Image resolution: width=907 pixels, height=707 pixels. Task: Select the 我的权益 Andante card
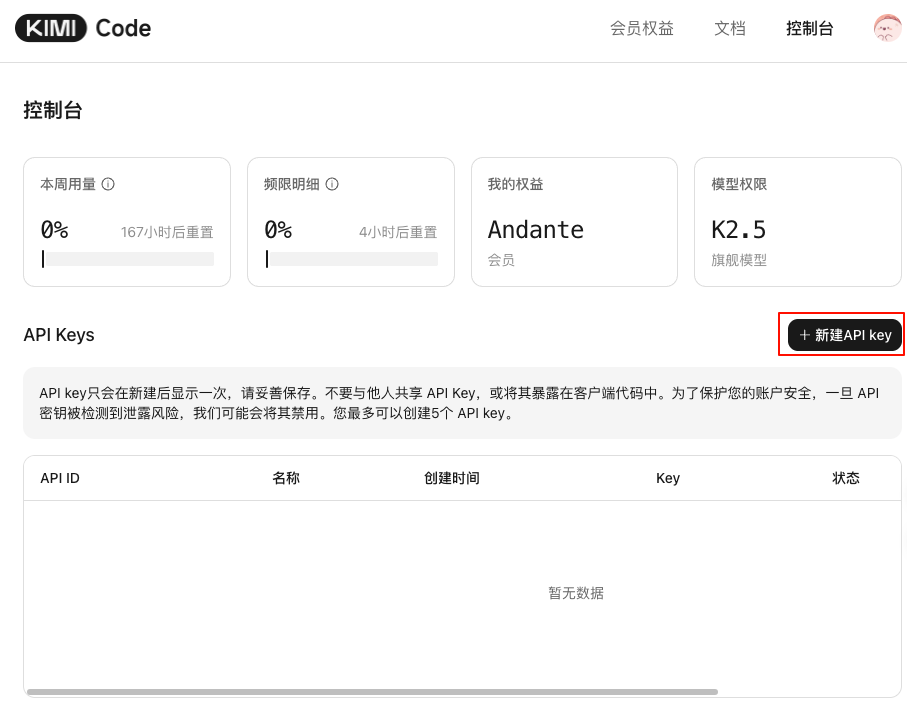574,222
